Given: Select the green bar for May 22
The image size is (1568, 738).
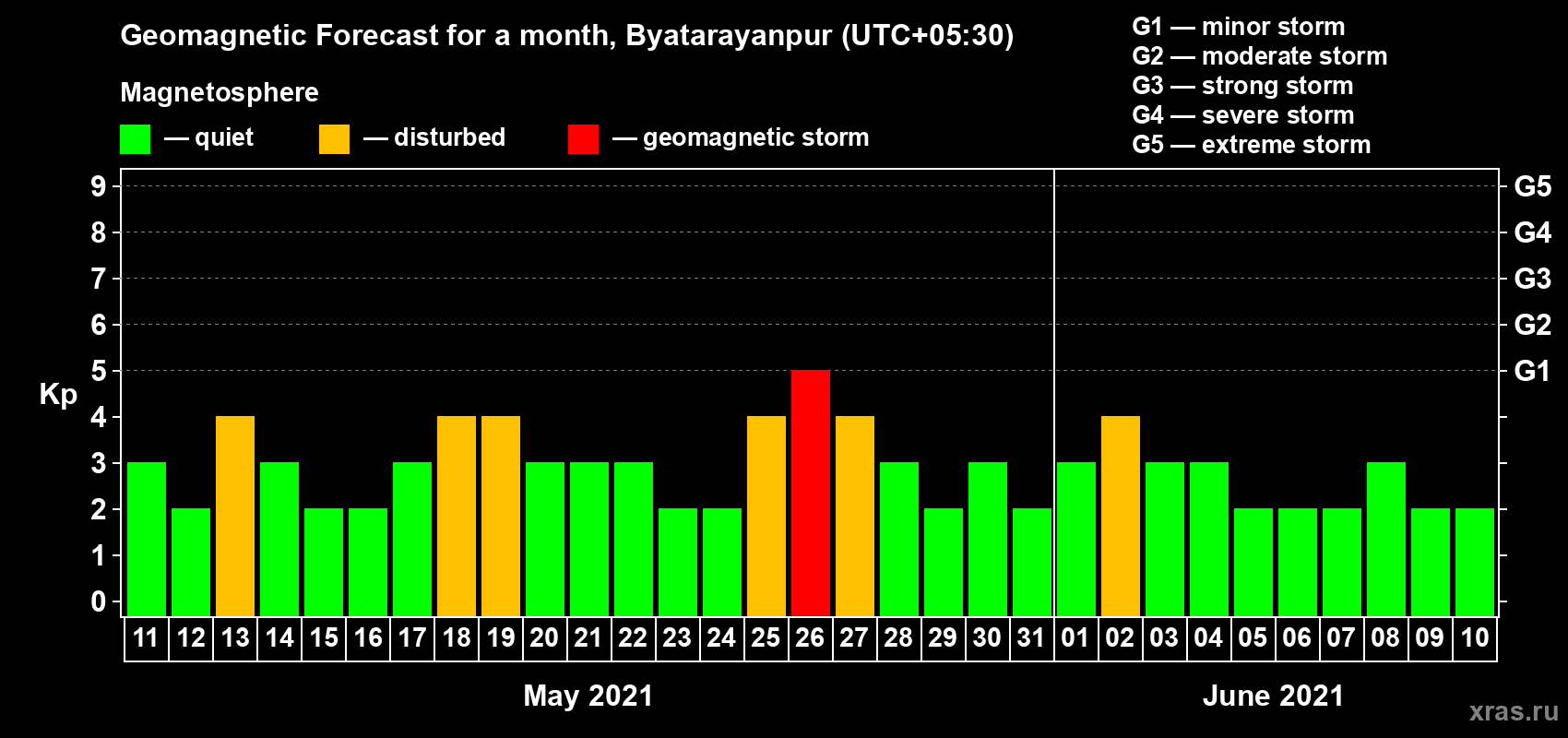Looking at the screenshot, I should pyautogui.click(x=634, y=540).
